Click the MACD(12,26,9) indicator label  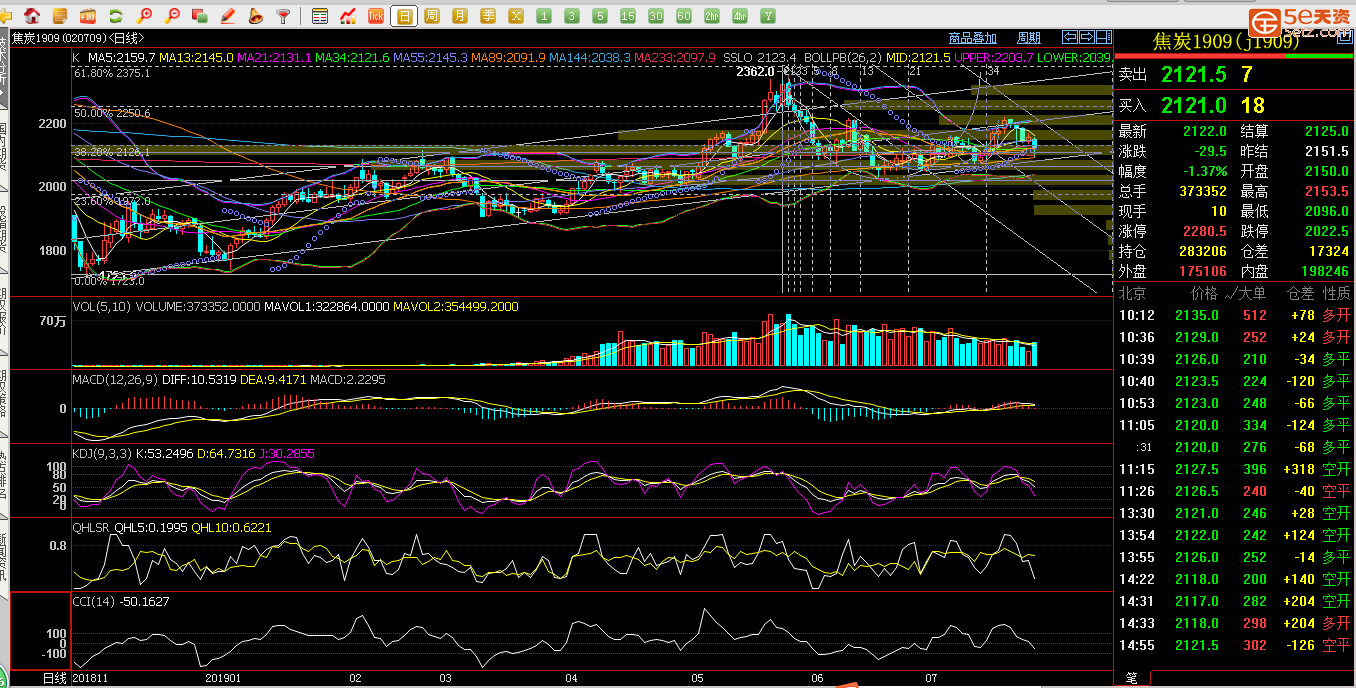[x=116, y=380]
